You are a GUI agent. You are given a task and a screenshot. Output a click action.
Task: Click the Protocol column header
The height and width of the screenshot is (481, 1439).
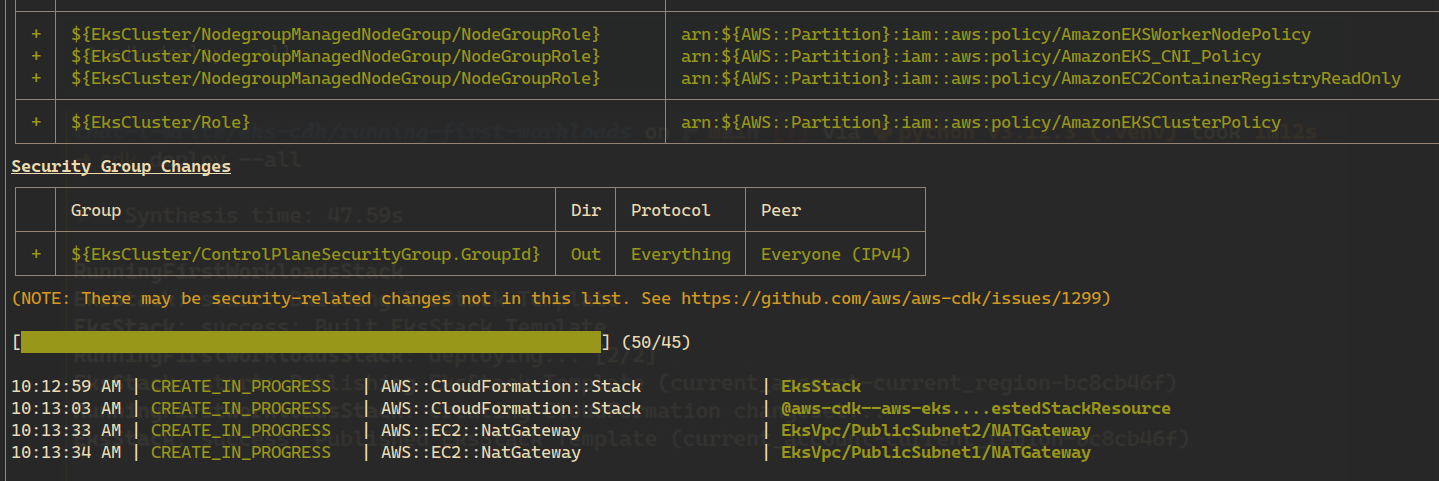tap(671, 210)
